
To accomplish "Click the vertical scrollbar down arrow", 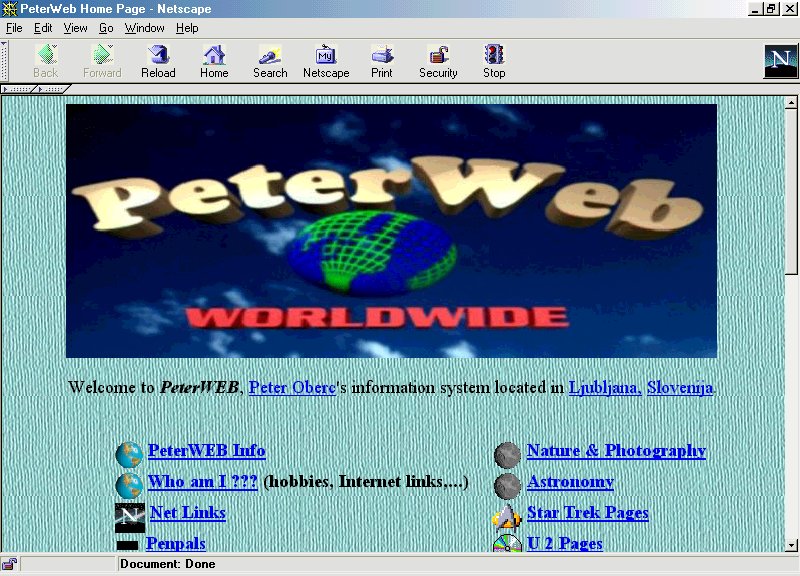I will click(x=791, y=545).
